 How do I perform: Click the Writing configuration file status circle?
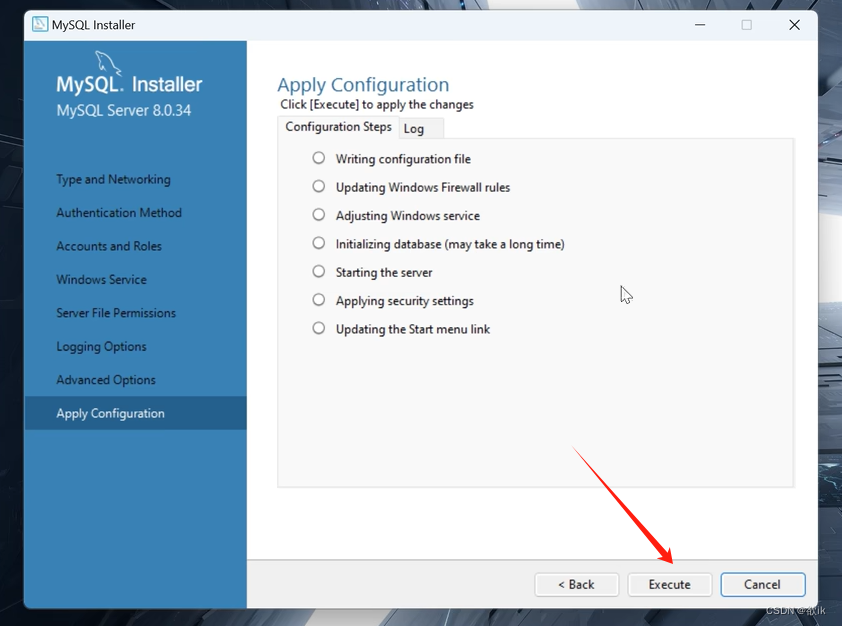tap(318, 158)
